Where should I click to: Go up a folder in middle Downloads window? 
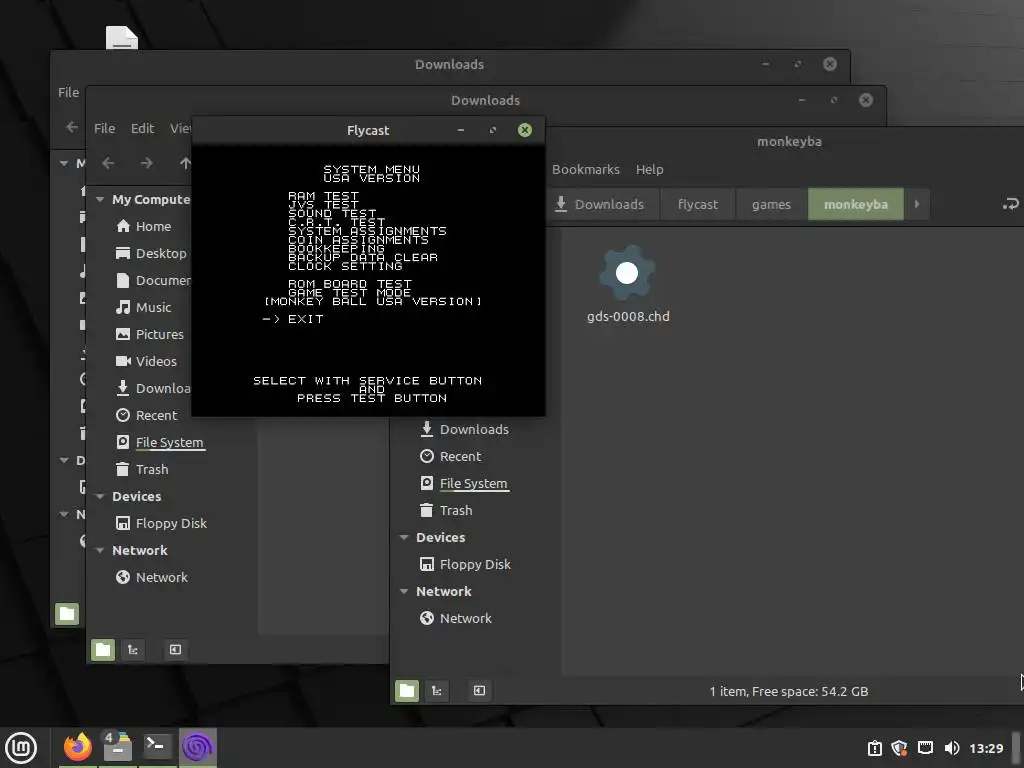click(x=185, y=163)
